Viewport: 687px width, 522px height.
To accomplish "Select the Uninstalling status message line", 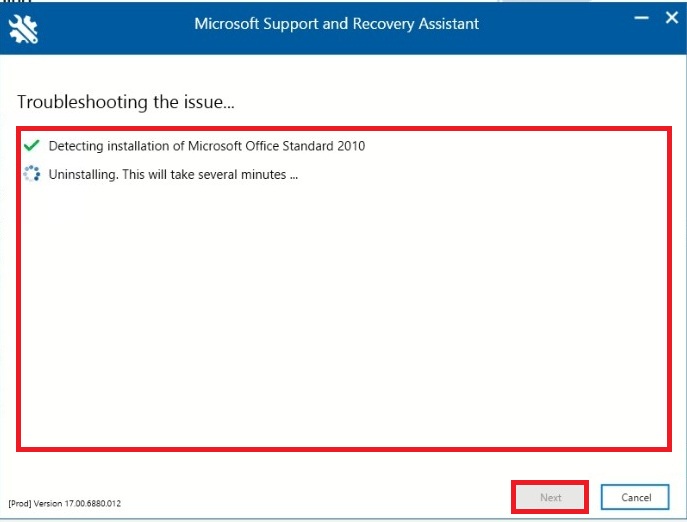I will click(x=173, y=174).
